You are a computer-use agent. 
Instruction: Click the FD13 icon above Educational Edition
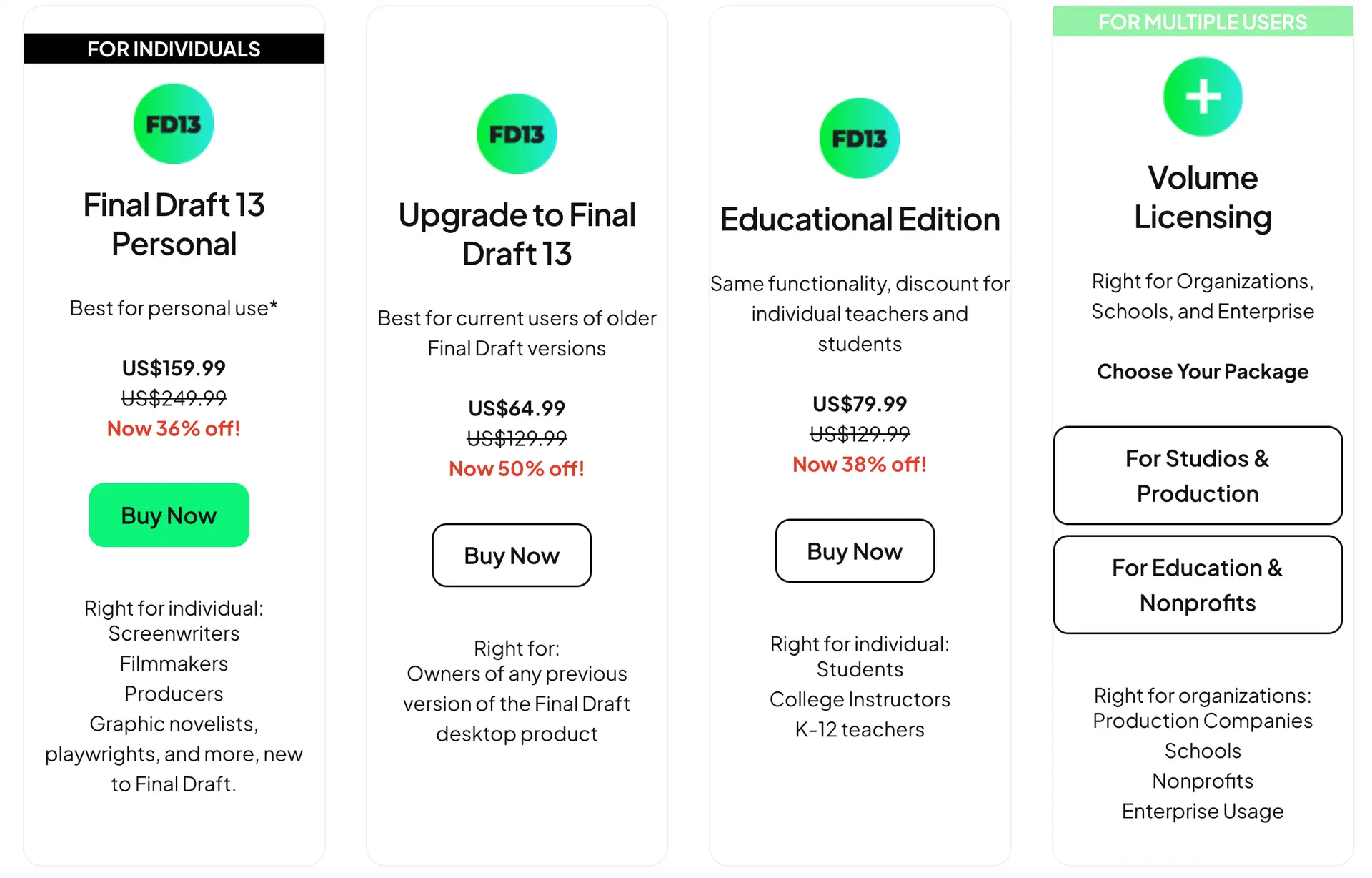click(860, 138)
